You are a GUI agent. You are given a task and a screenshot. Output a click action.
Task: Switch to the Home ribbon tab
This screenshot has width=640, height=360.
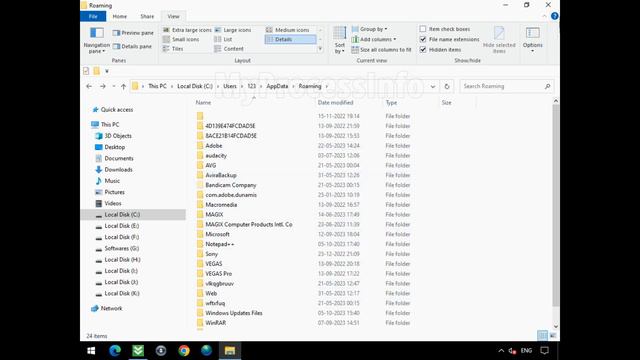point(120,16)
